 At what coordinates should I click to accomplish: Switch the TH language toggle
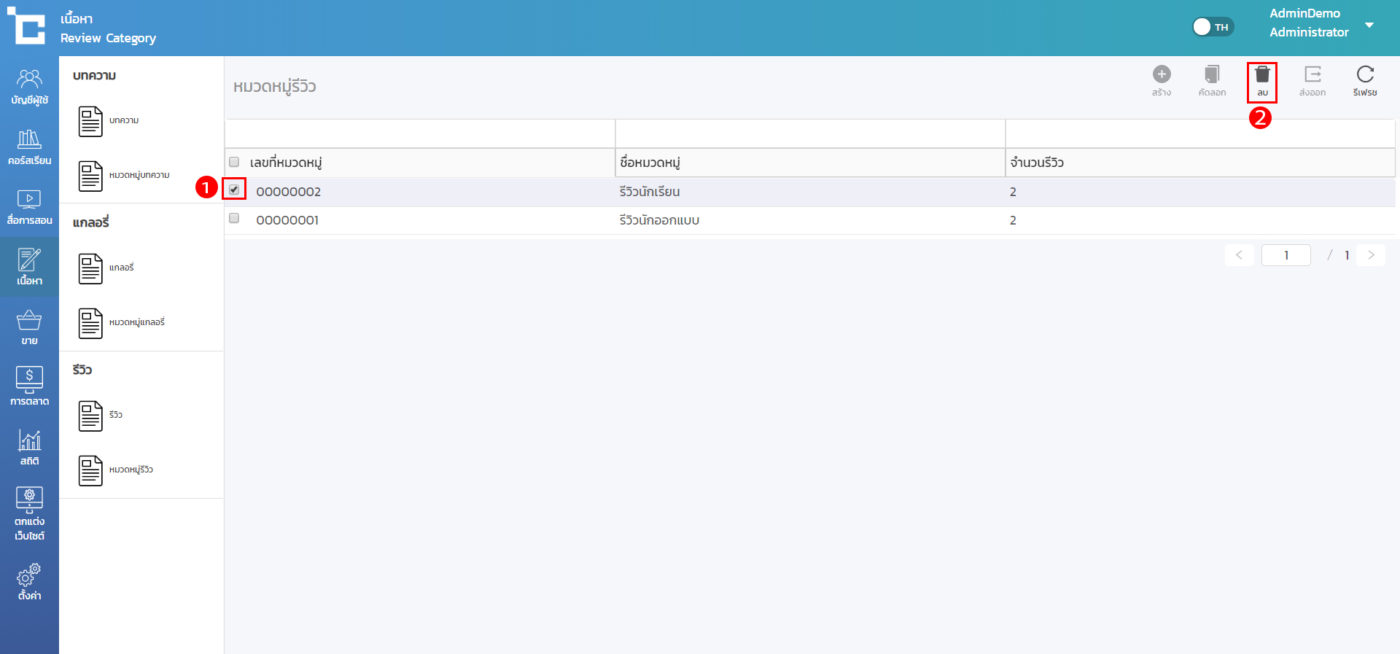1214,27
